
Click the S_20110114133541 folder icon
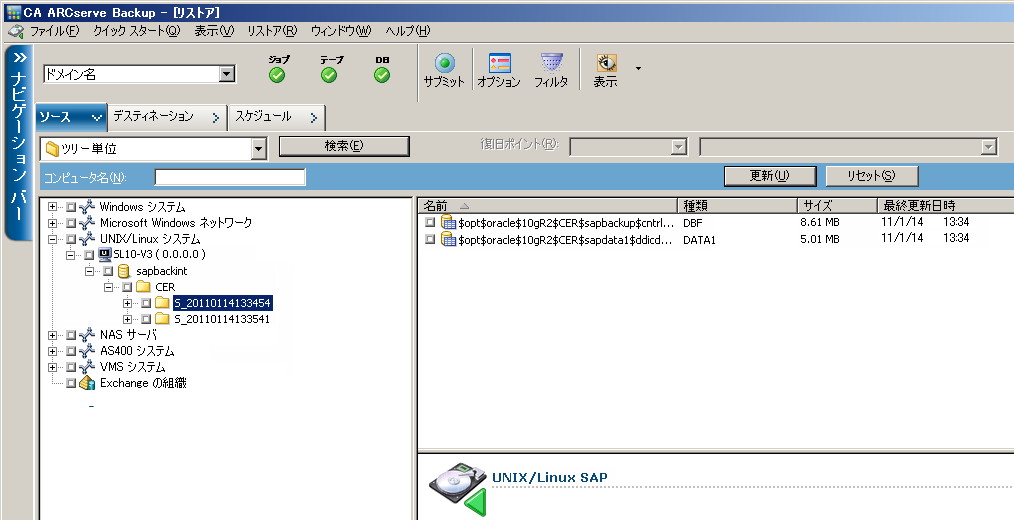[162, 319]
